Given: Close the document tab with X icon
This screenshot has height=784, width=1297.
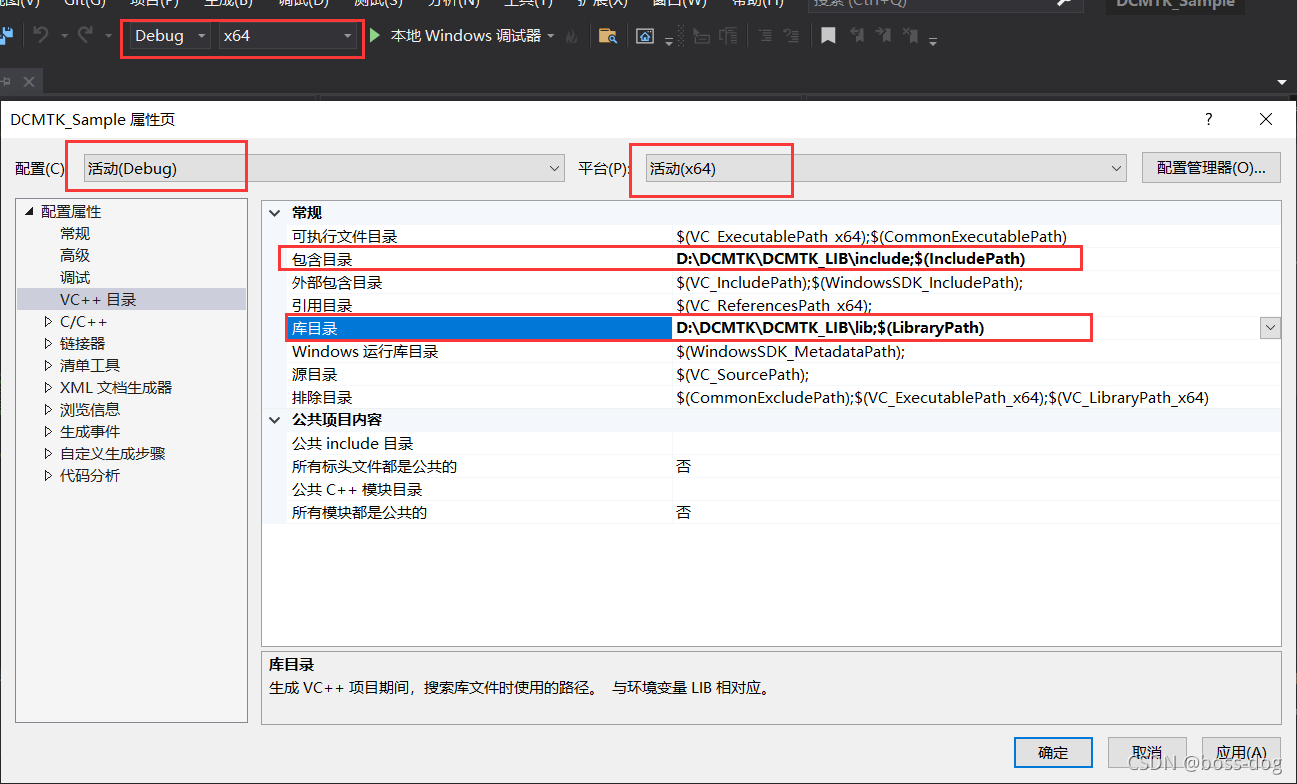Looking at the screenshot, I should (x=28, y=82).
